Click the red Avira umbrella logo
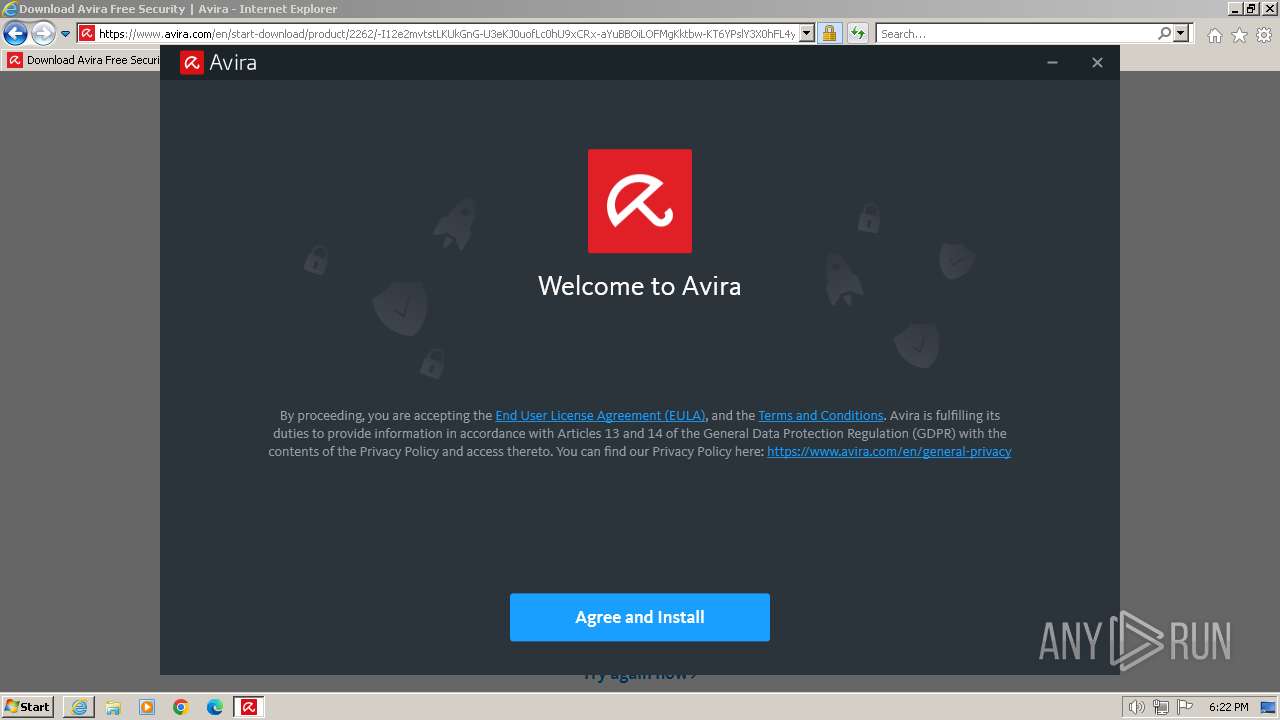 point(640,201)
